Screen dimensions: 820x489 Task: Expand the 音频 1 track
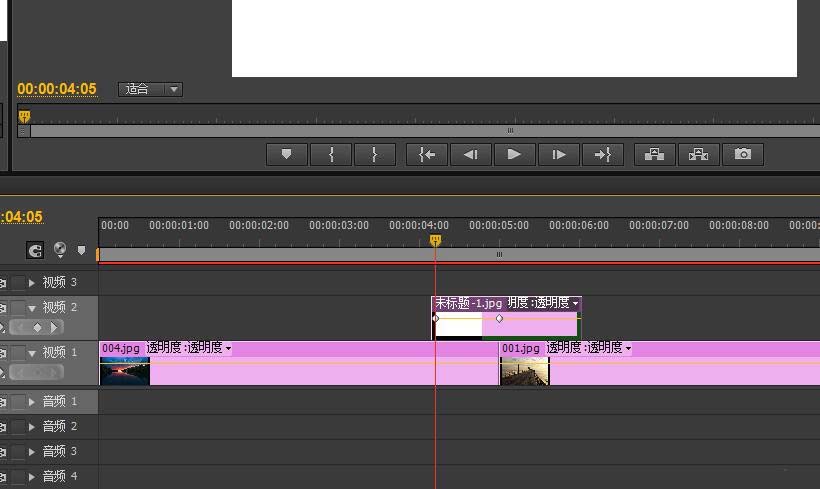coord(32,402)
